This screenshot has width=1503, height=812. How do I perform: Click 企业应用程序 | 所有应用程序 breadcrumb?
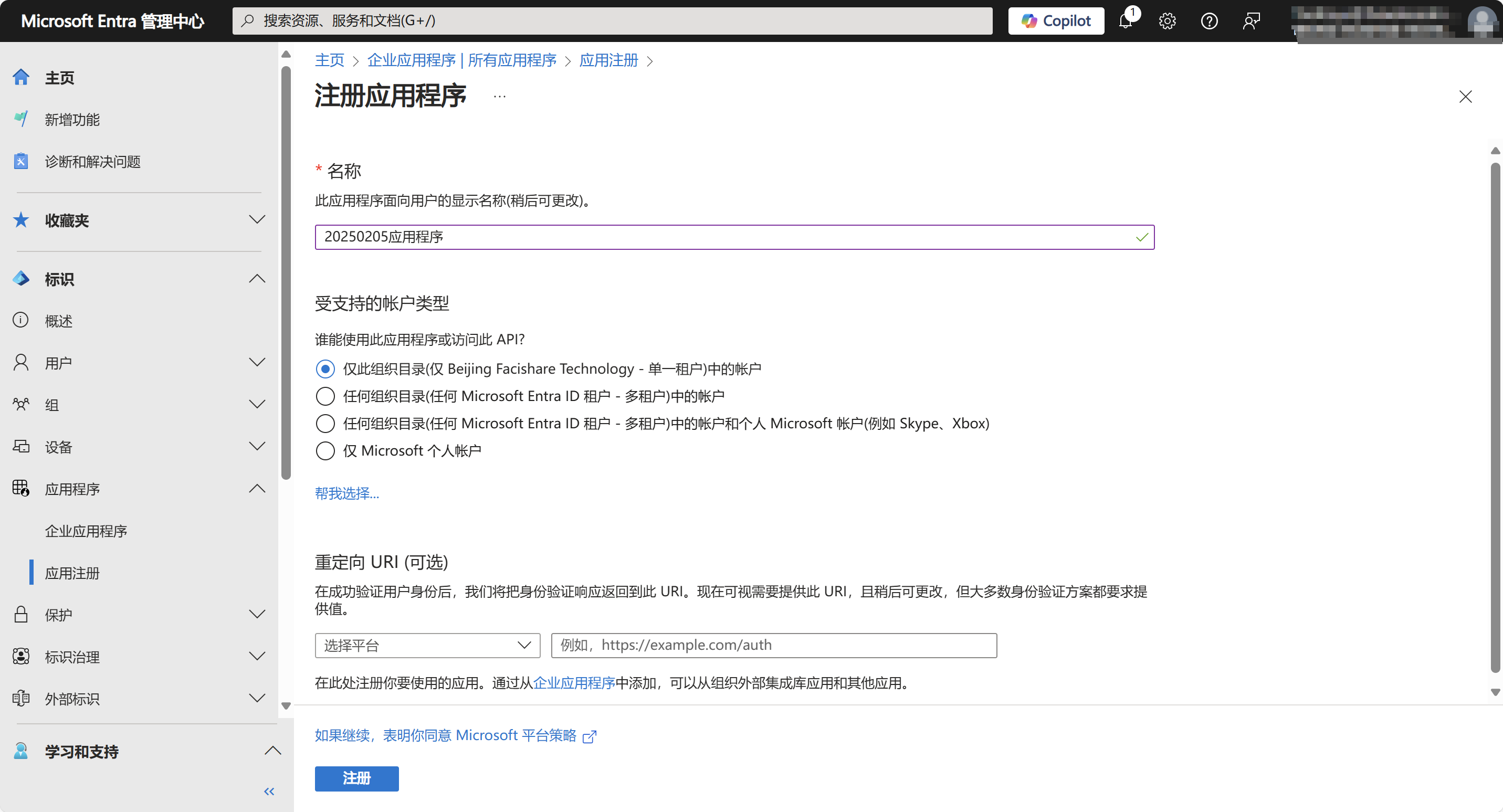461,60
